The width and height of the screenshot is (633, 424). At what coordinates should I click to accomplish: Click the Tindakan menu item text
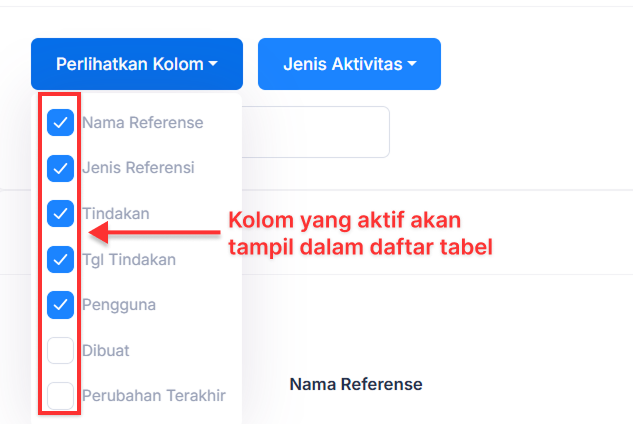tap(116, 214)
